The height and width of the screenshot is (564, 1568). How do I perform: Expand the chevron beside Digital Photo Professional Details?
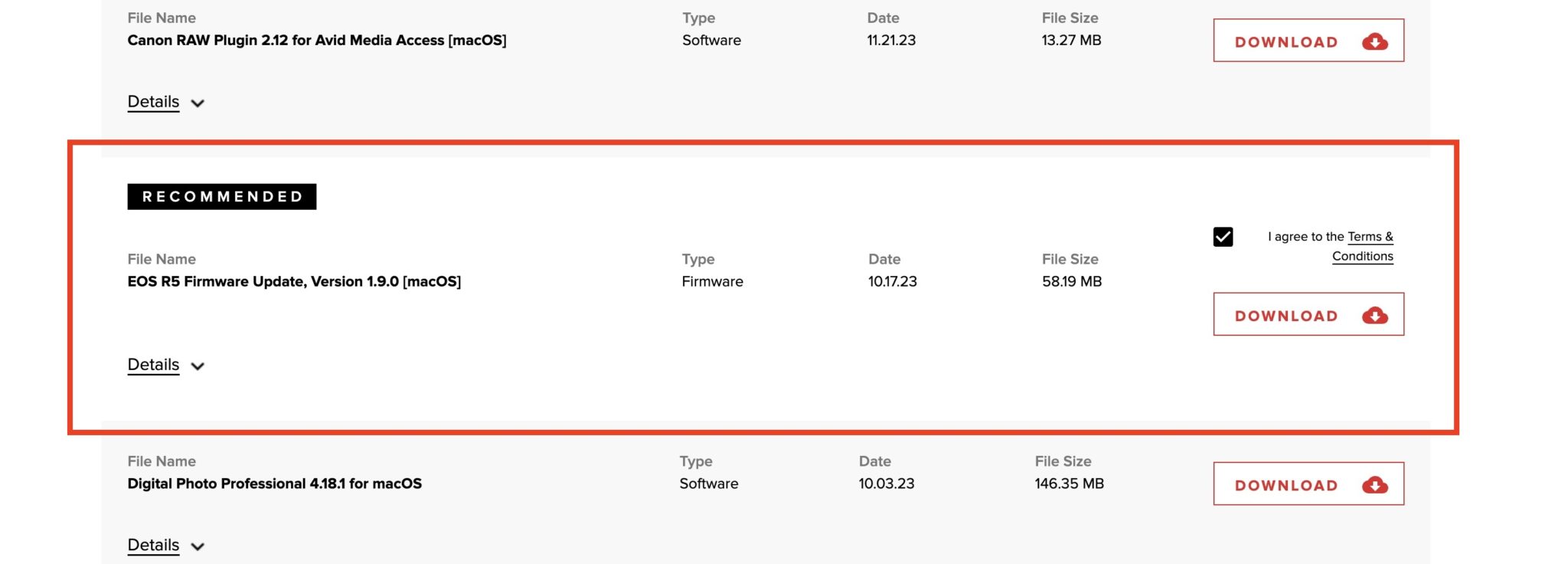[198, 546]
